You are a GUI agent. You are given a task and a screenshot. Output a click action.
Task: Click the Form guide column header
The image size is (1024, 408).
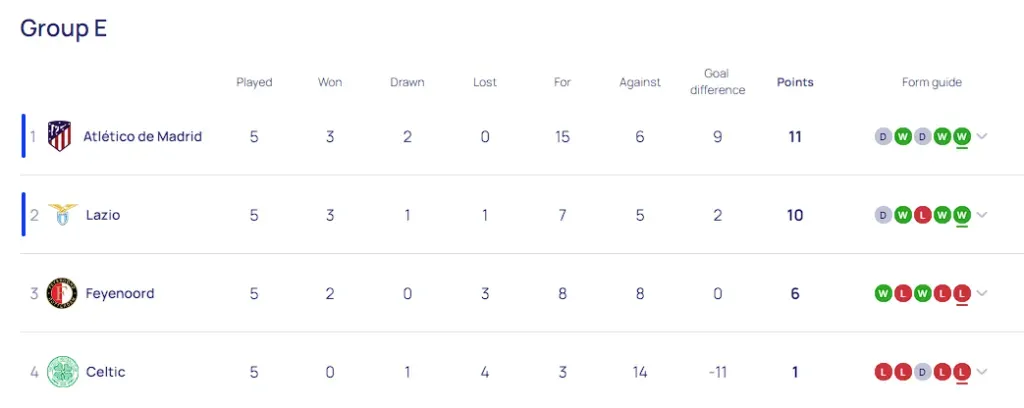click(932, 82)
